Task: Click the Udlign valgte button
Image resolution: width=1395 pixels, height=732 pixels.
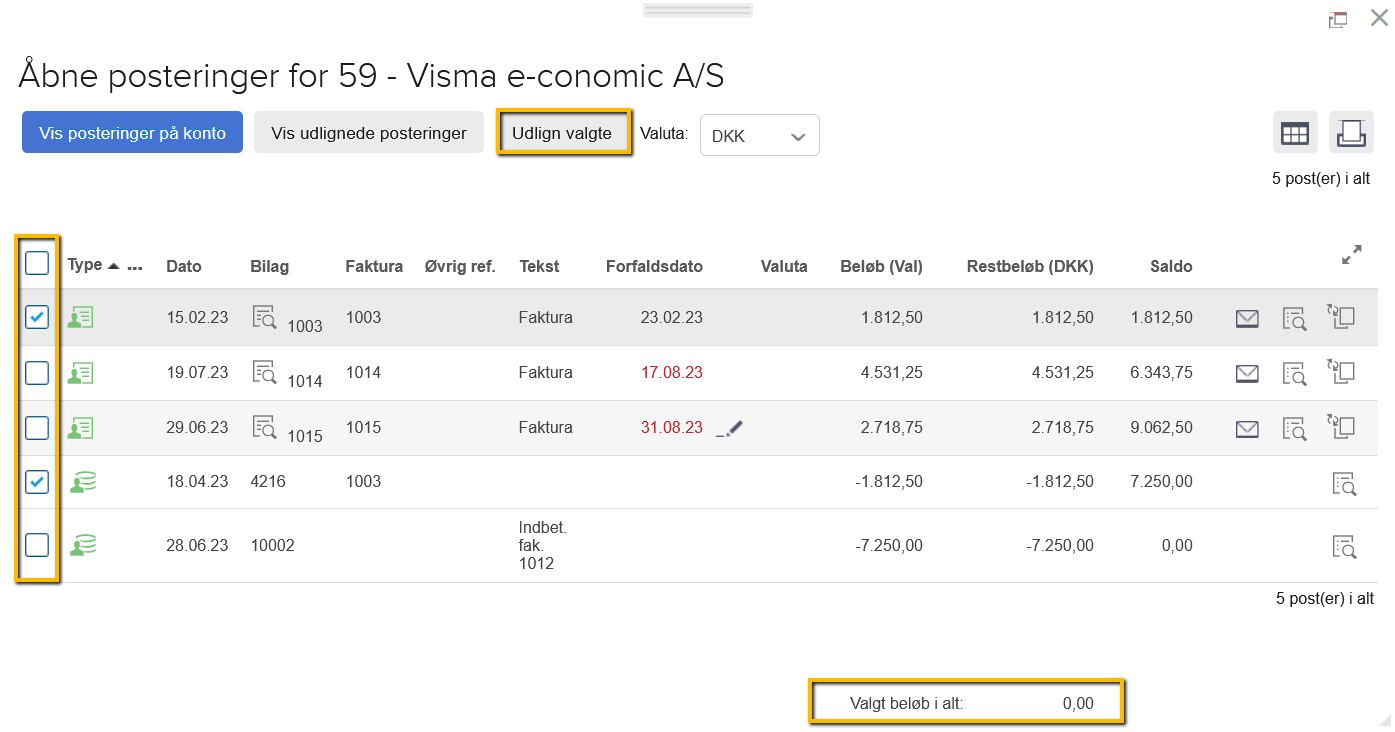Action: click(562, 133)
